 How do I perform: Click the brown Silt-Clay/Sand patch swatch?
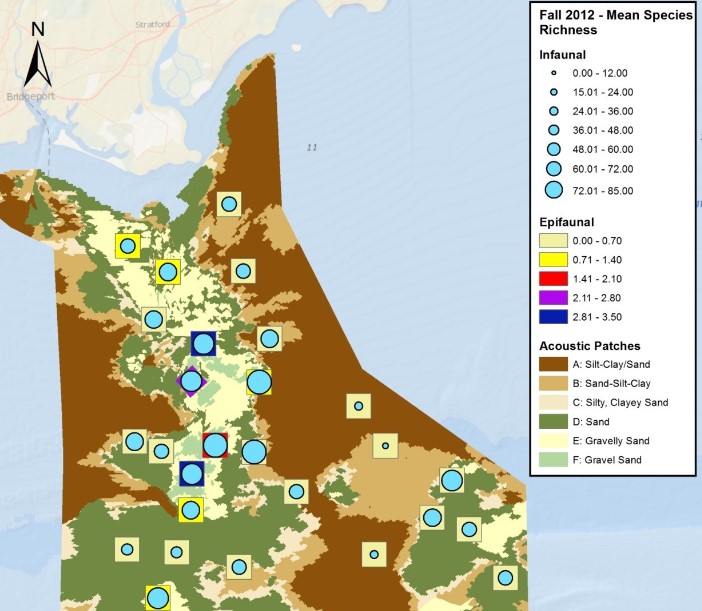tap(553, 364)
